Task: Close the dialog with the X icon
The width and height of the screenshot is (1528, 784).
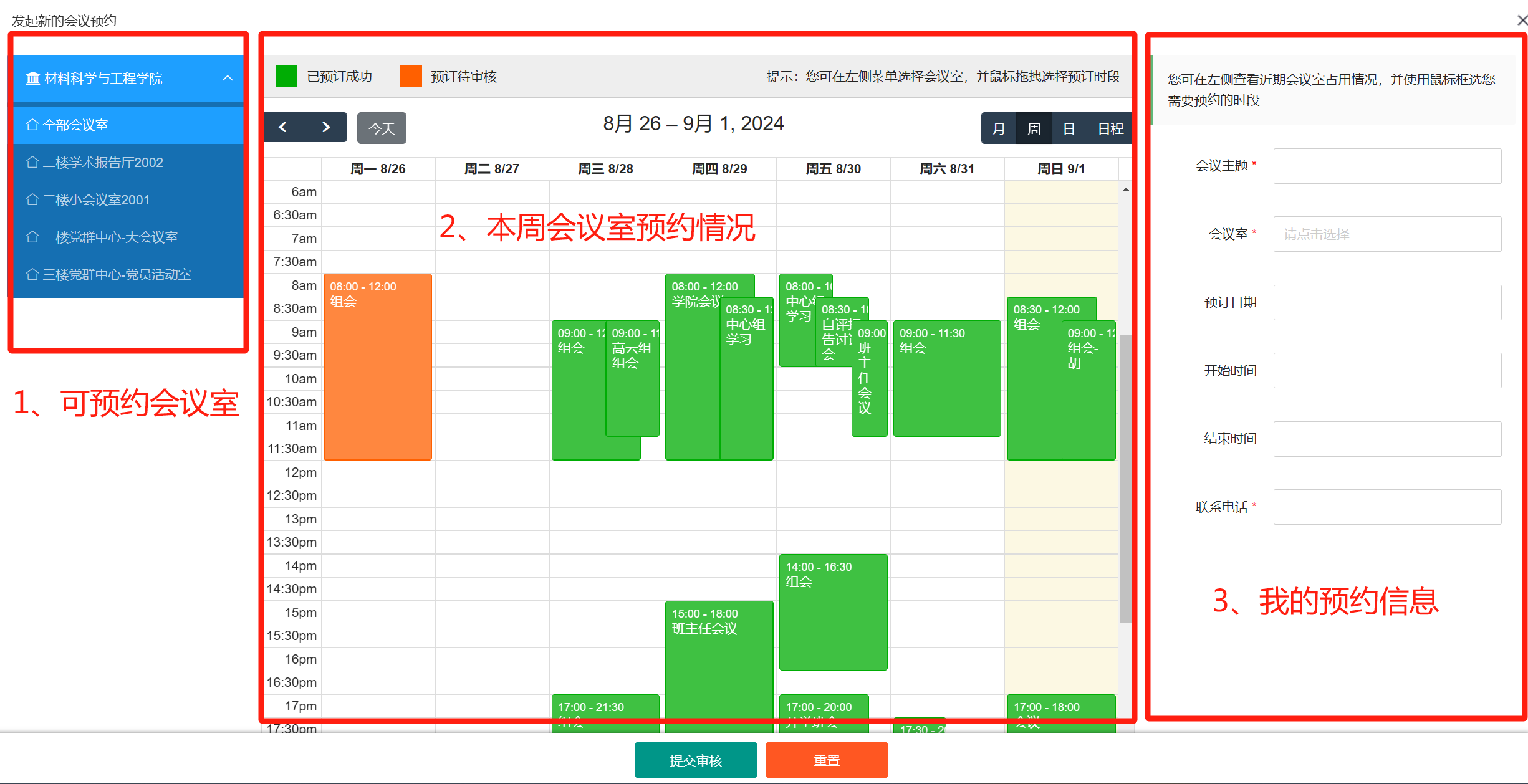Action: pyautogui.click(x=1522, y=21)
